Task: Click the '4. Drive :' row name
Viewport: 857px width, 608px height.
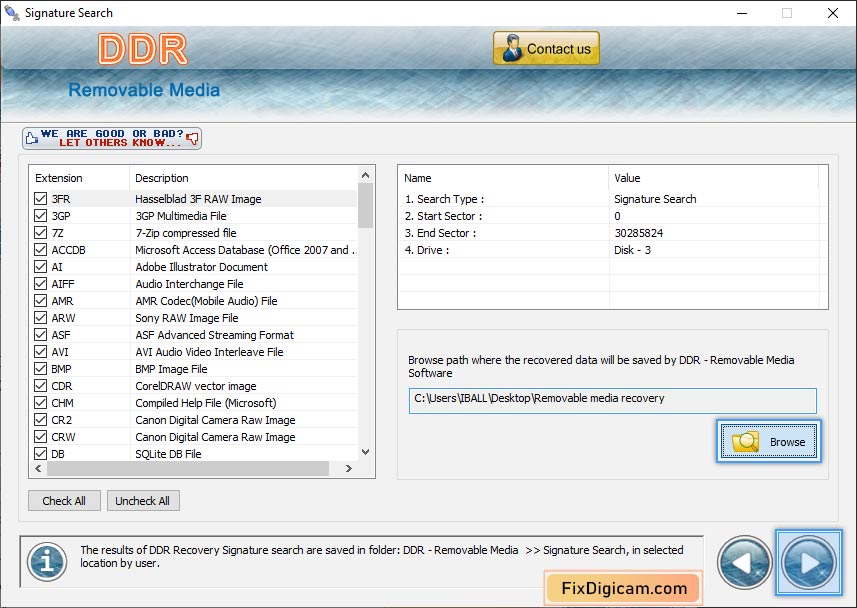Action: click(427, 250)
